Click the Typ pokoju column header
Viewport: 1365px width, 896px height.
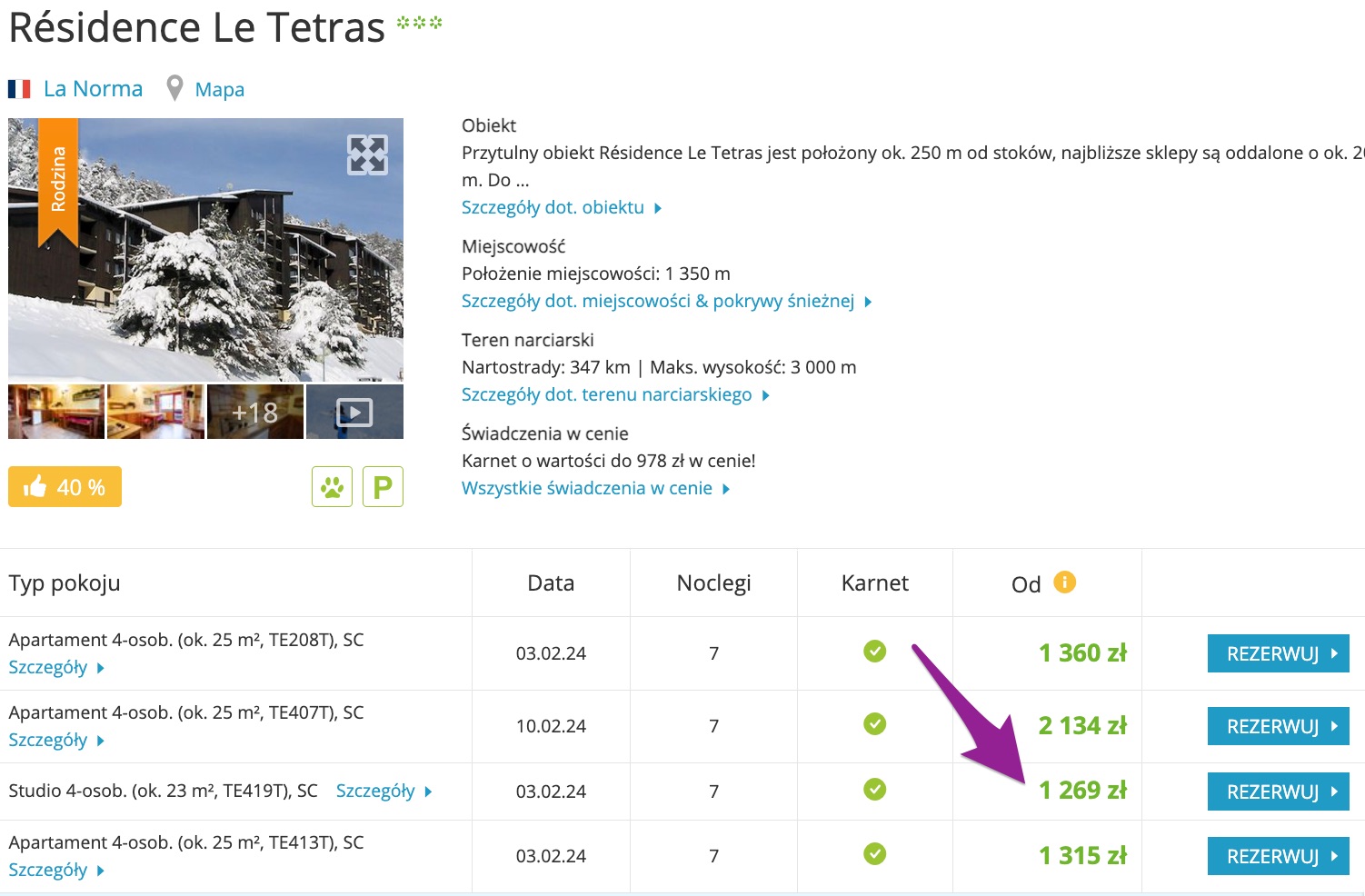(x=65, y=583)
